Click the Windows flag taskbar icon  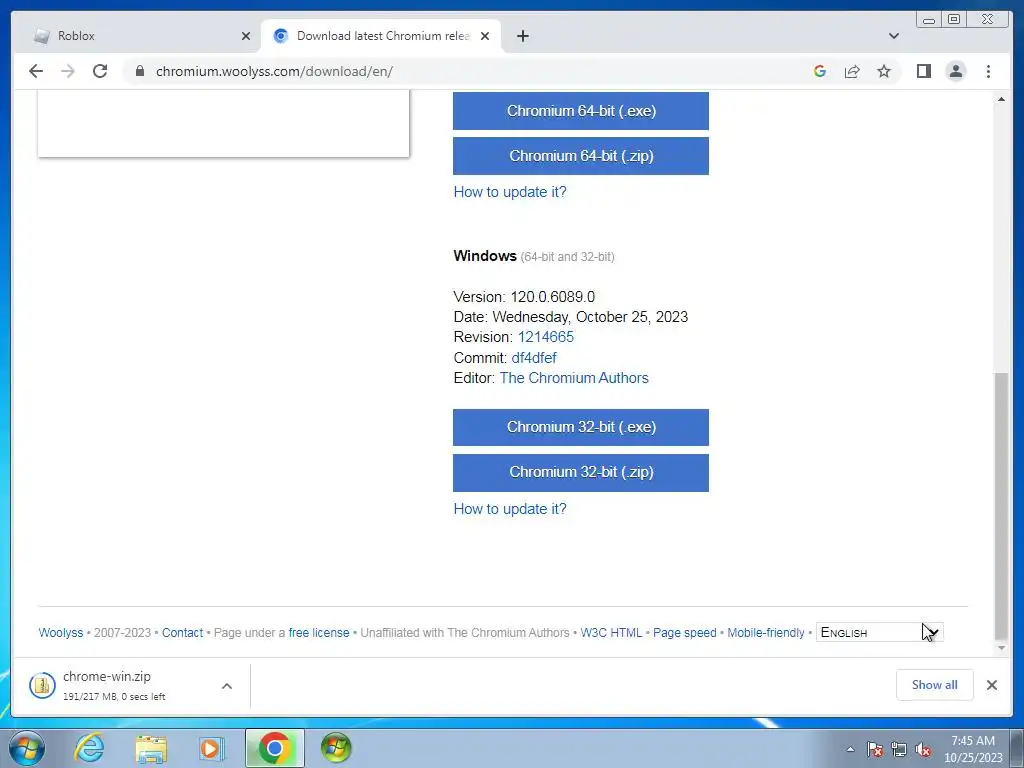(x=336, y=748)
